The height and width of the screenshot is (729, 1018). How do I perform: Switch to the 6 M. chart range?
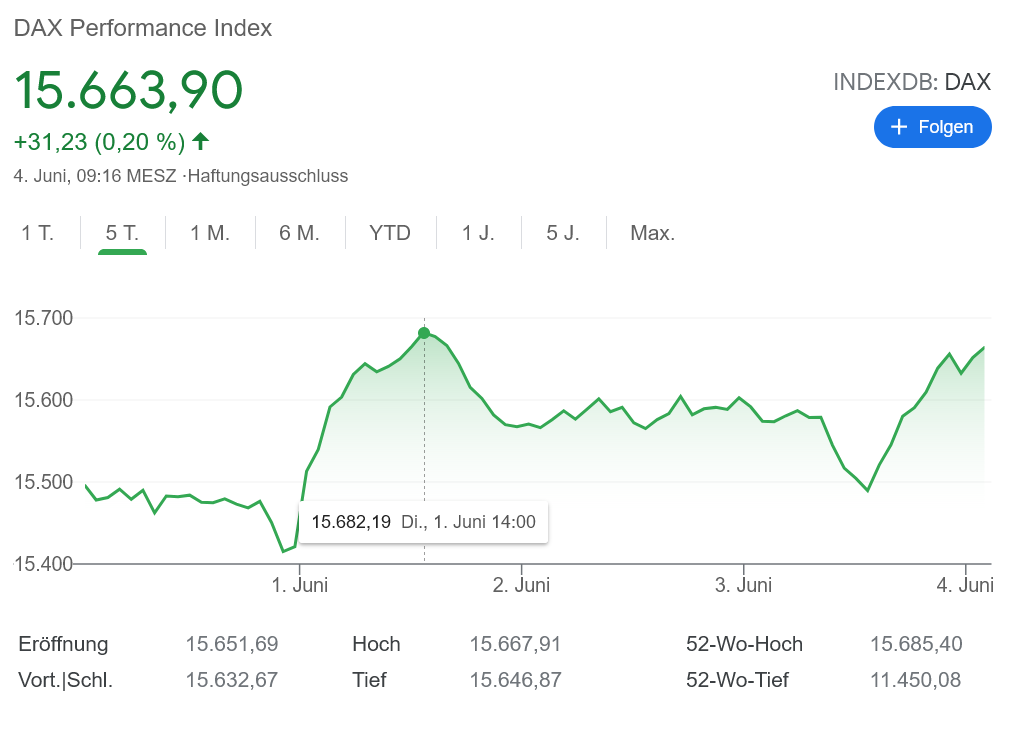click(x=299, y=233)
